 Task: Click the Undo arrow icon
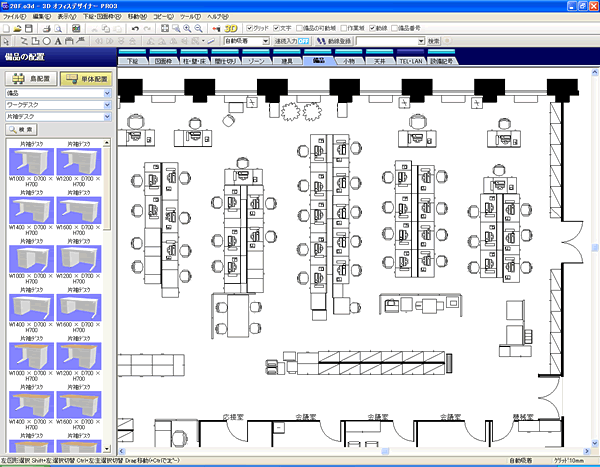(x=134, y=29)
